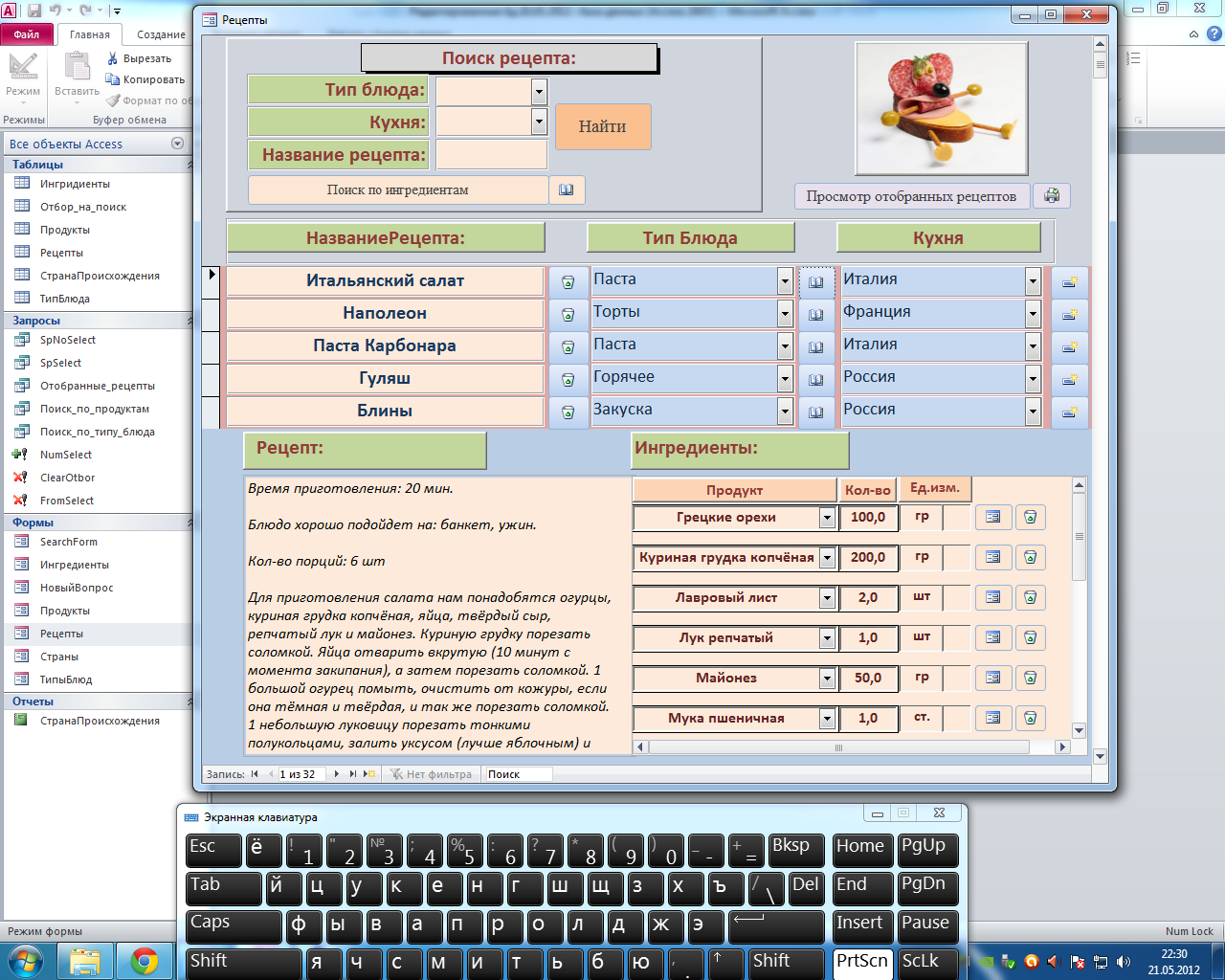
Task: Open the Кухня search dropdown
Action: pyautogui.click(x=540, y=122)
